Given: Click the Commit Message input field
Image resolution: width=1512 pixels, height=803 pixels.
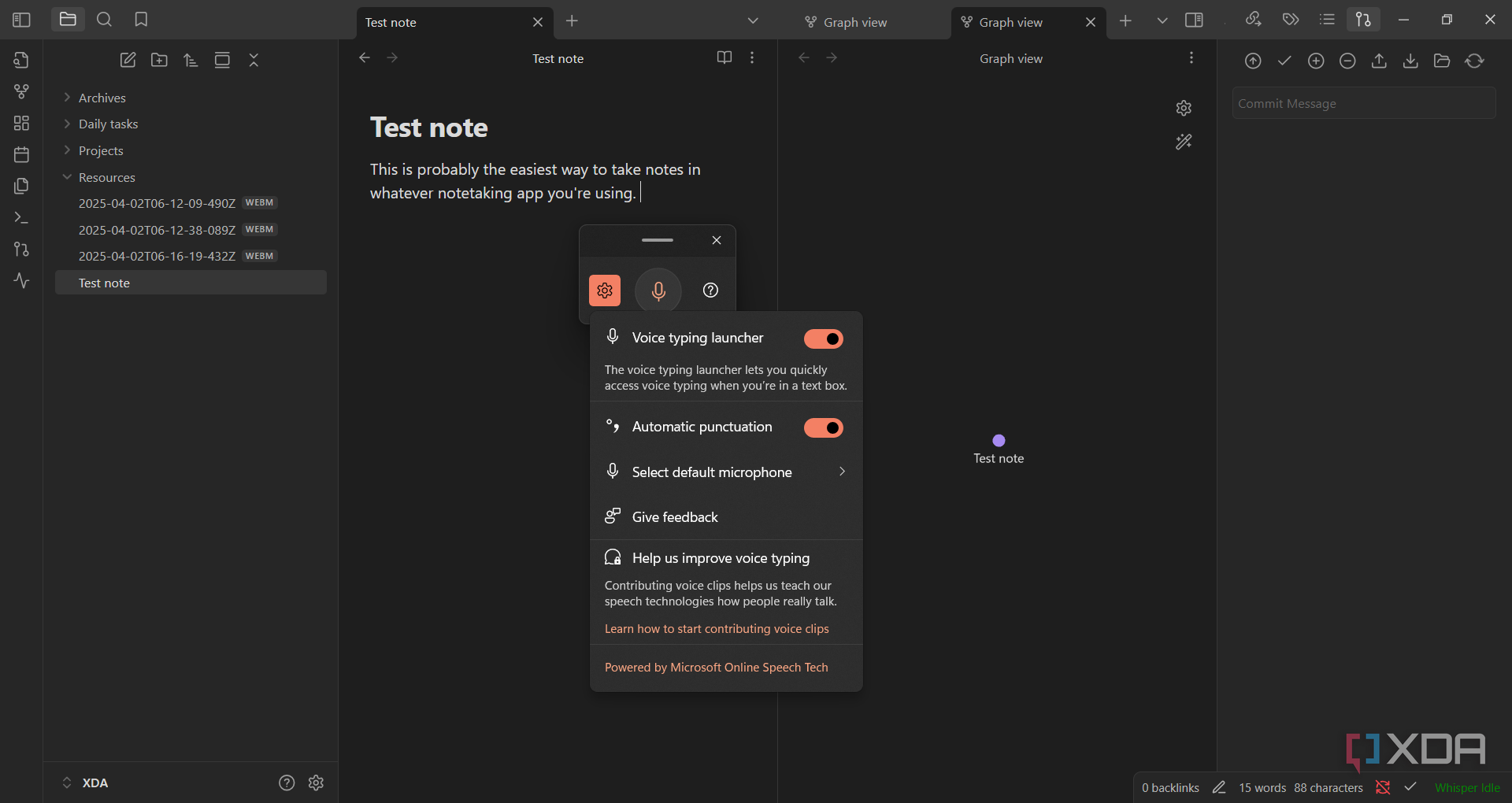Looking at the screenshot, I should [x=1364, y=103].
